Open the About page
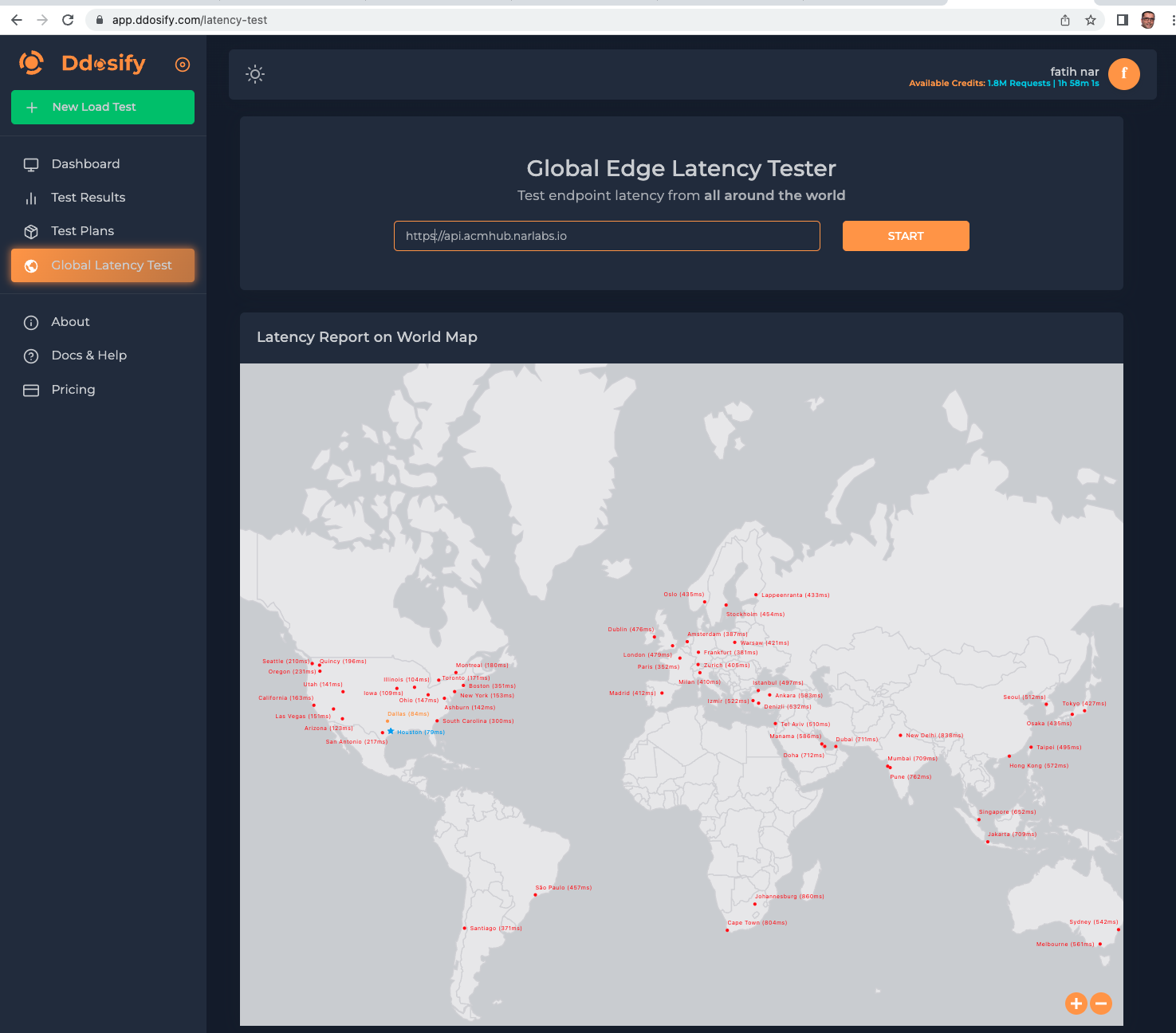1176x1033 pixels. [70, 322]
